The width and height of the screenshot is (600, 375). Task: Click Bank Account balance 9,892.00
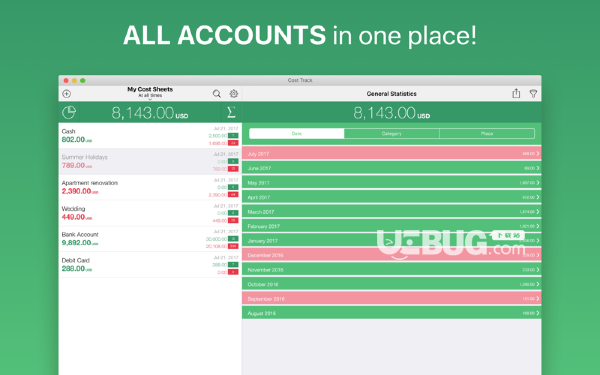pyautogui.click(x=80, y=243)
